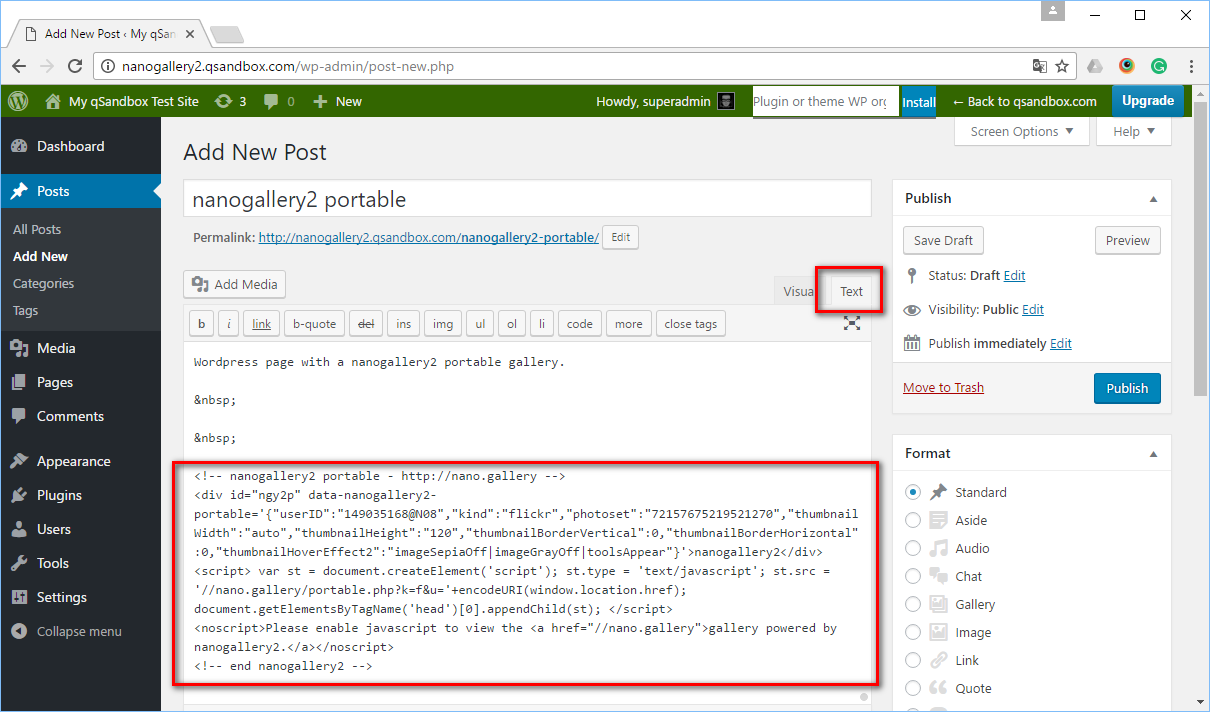Click the code quicktag button

pos(580,323)
